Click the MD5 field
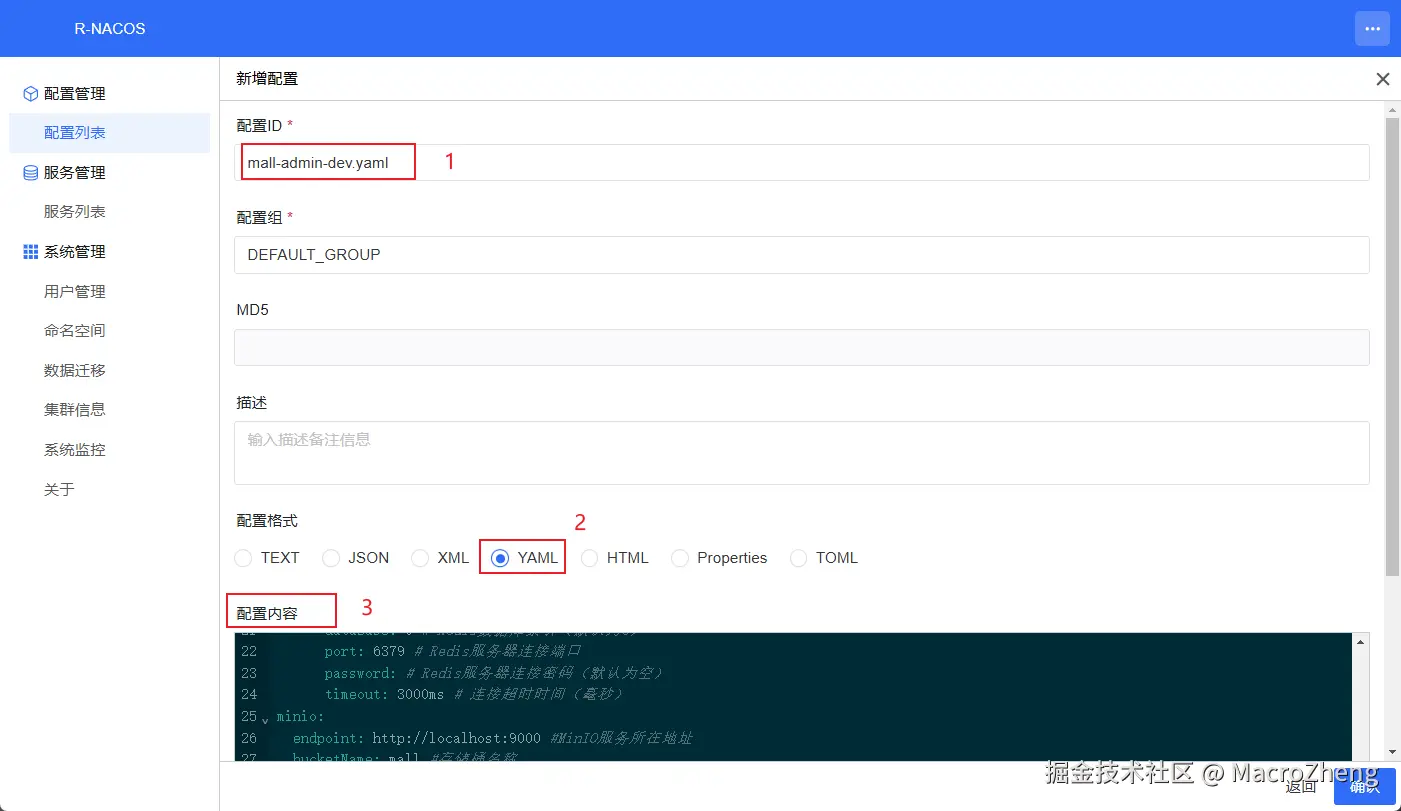Viewport: 1401px width, 811px height. click(x=801, y=347)
